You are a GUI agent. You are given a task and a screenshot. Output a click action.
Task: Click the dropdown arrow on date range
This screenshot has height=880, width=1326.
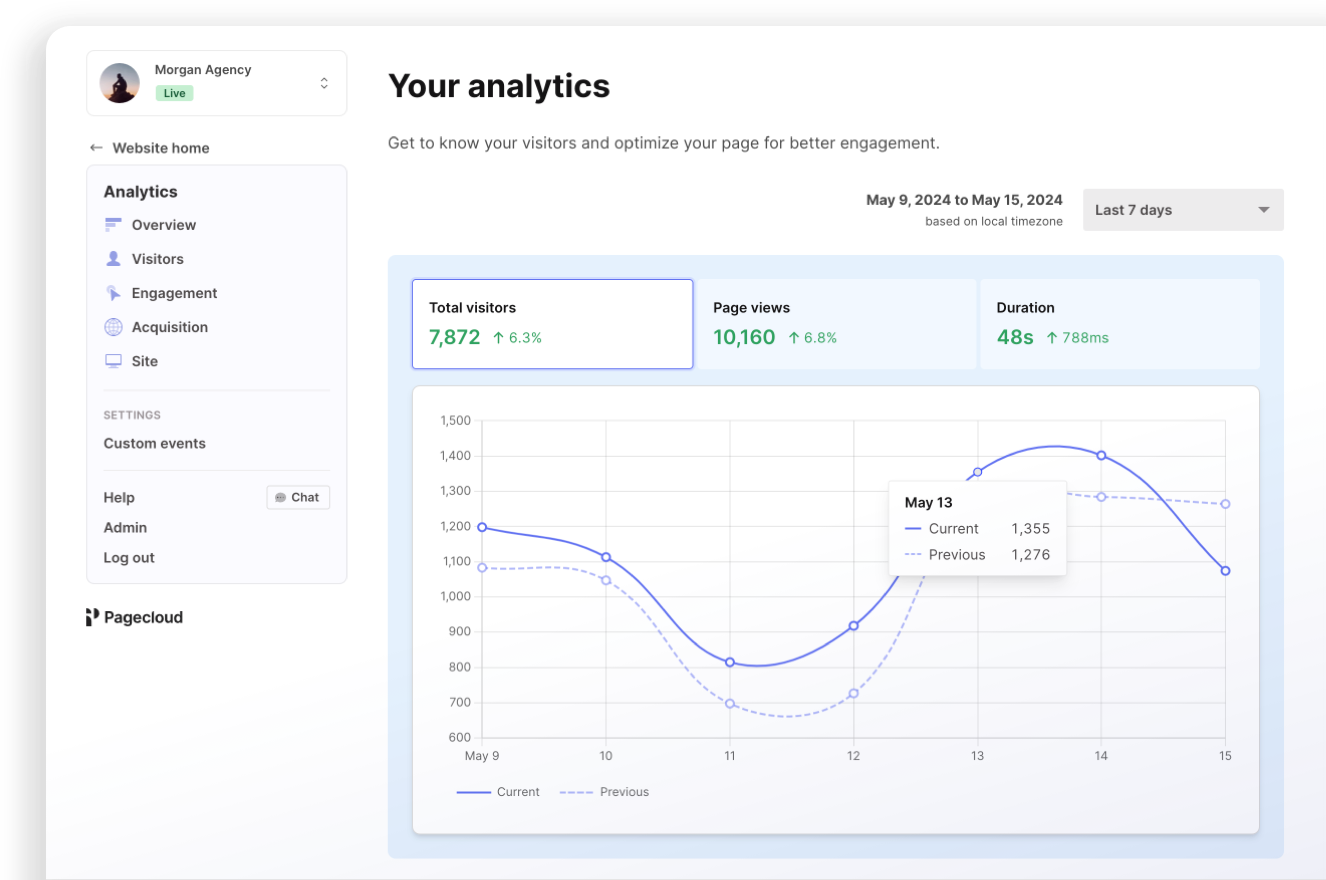[x=1263, y=210]
